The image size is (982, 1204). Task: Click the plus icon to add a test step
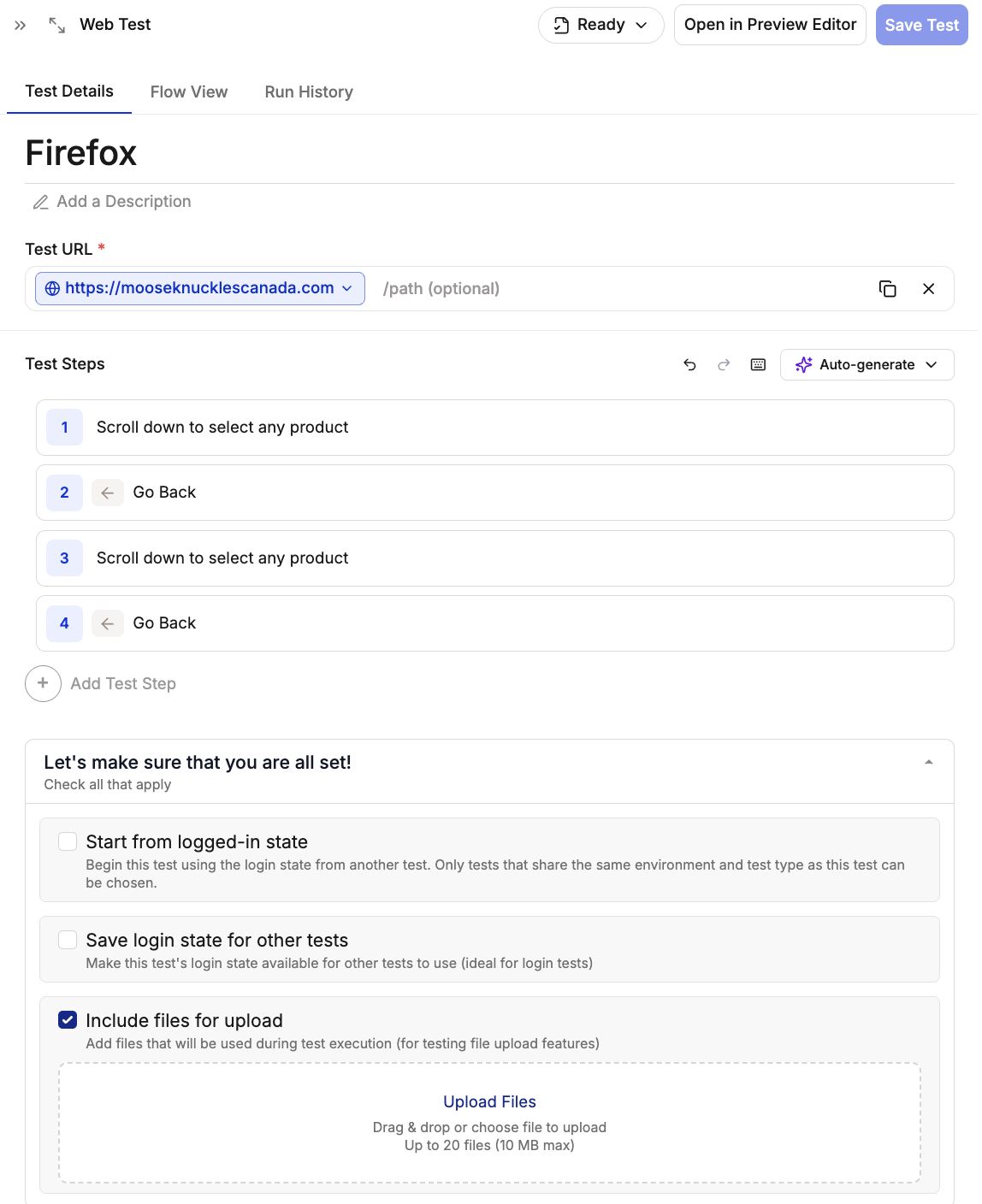43,683
